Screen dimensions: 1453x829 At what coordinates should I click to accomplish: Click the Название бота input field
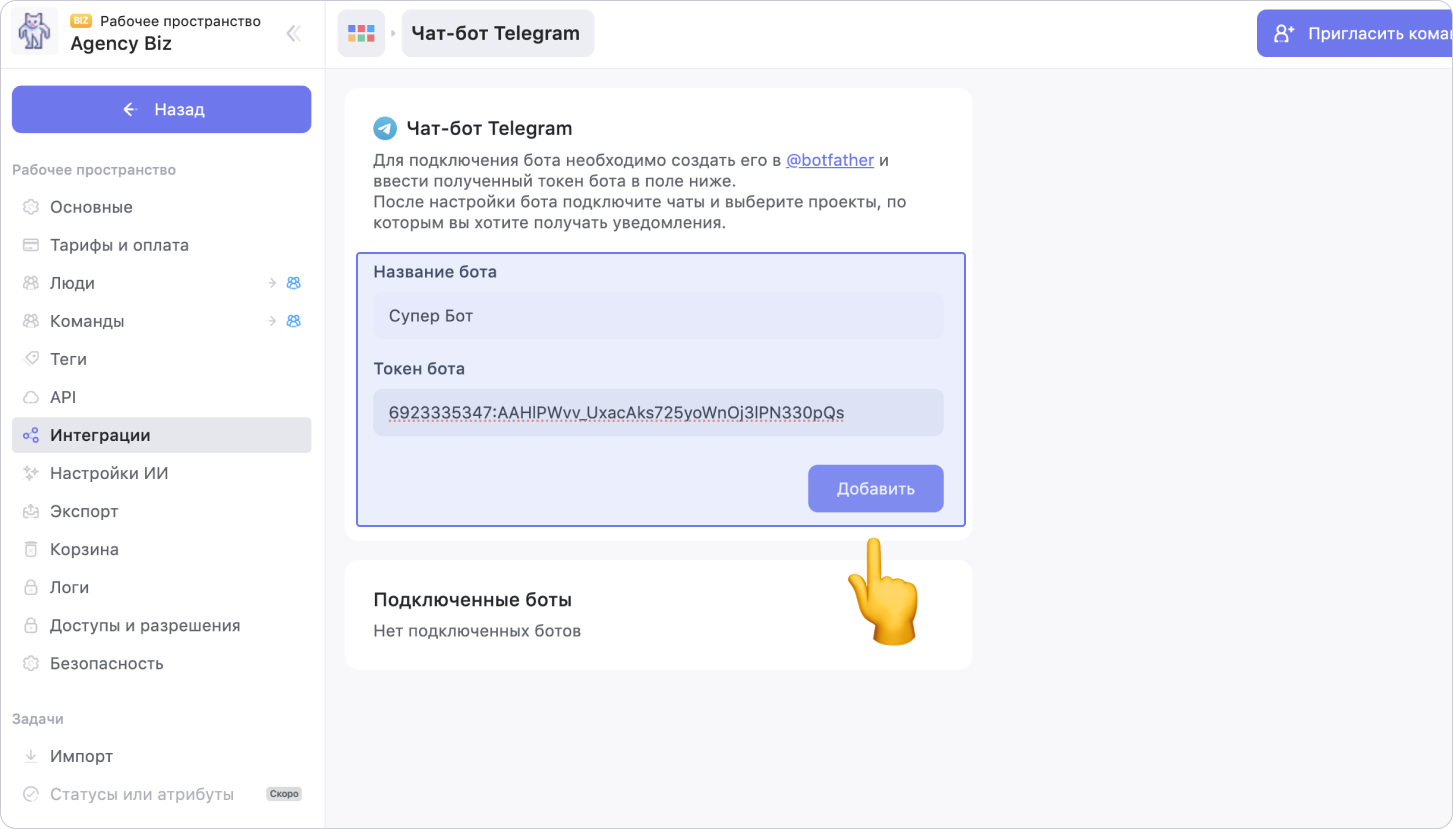(x=658, y=316)
